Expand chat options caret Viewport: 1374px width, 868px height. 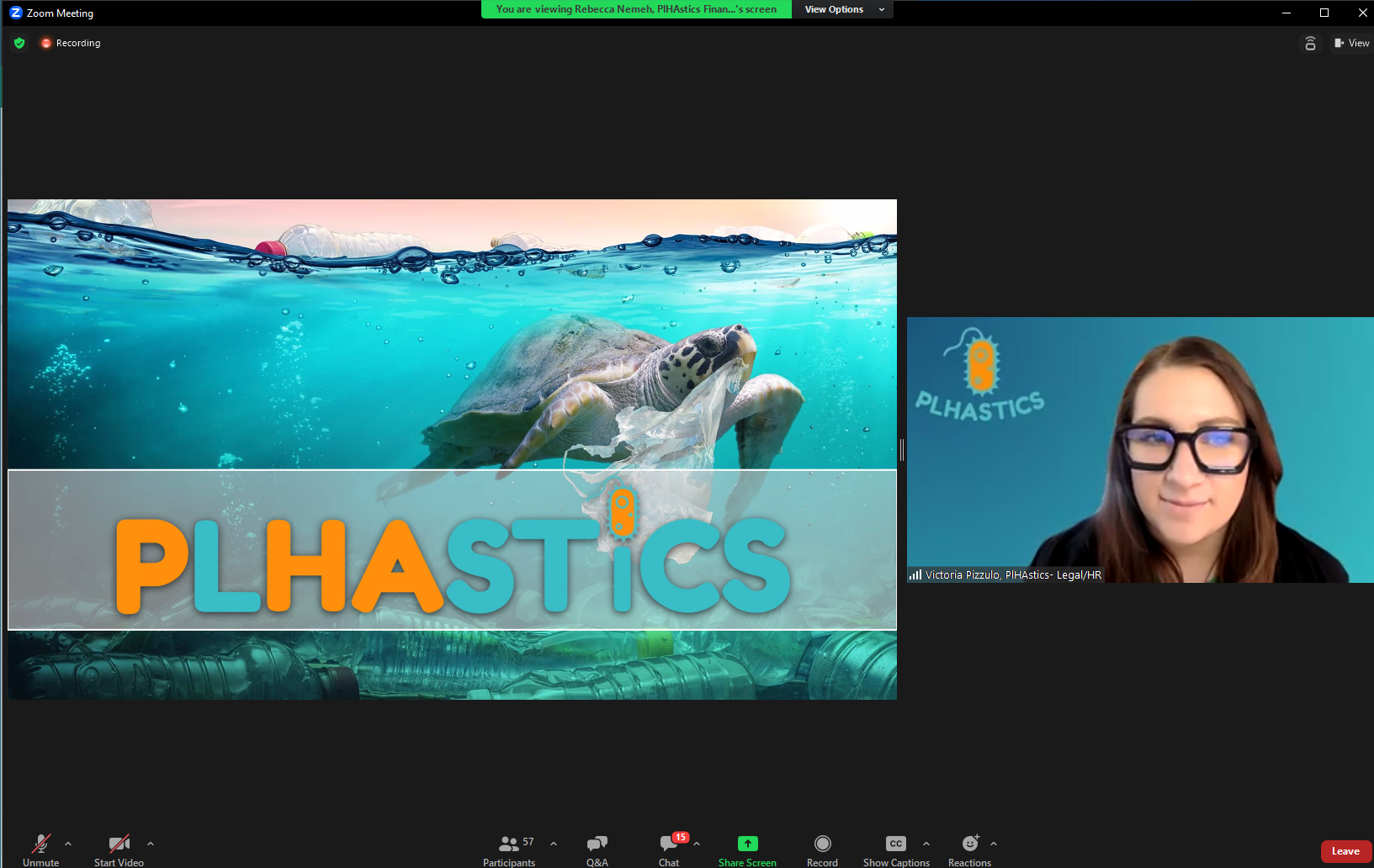[697, 844]
